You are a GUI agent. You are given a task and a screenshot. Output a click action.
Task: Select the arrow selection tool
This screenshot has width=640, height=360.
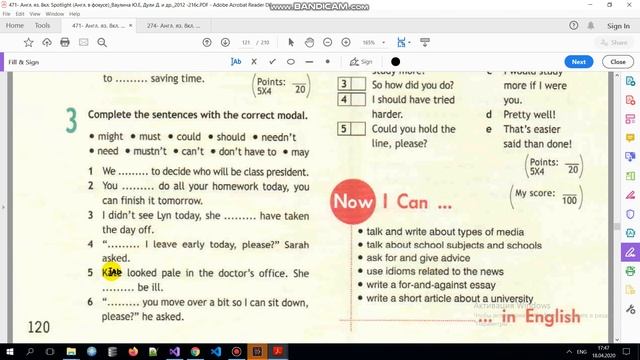[x=291, y=42]
